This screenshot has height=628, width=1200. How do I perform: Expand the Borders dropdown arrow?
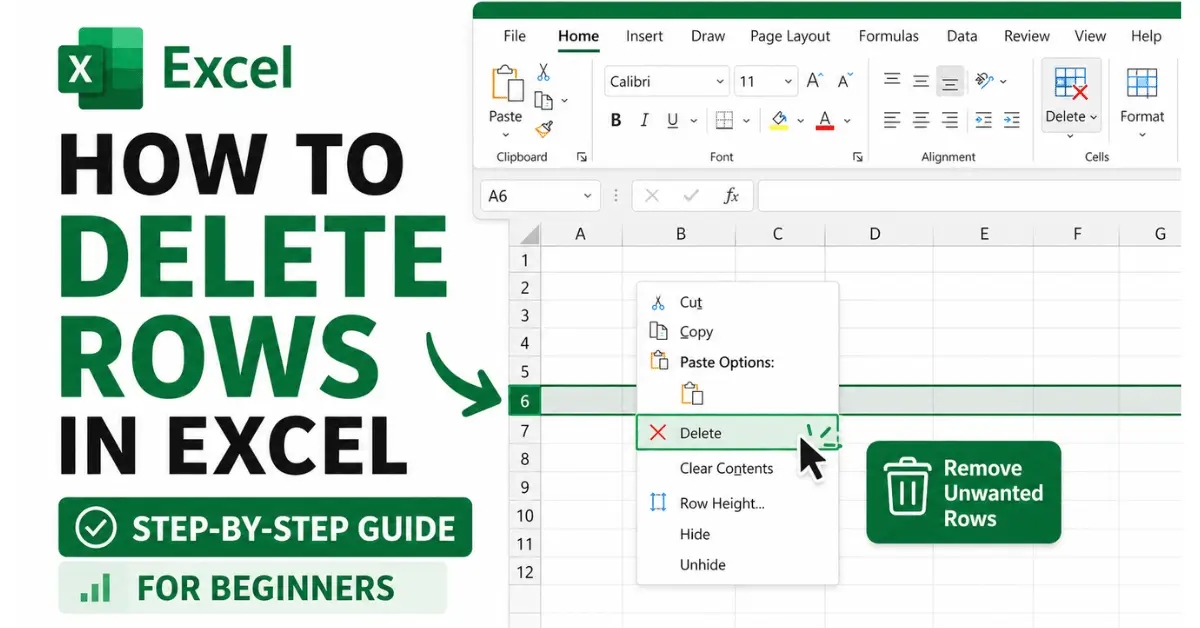tap(747, 121)
